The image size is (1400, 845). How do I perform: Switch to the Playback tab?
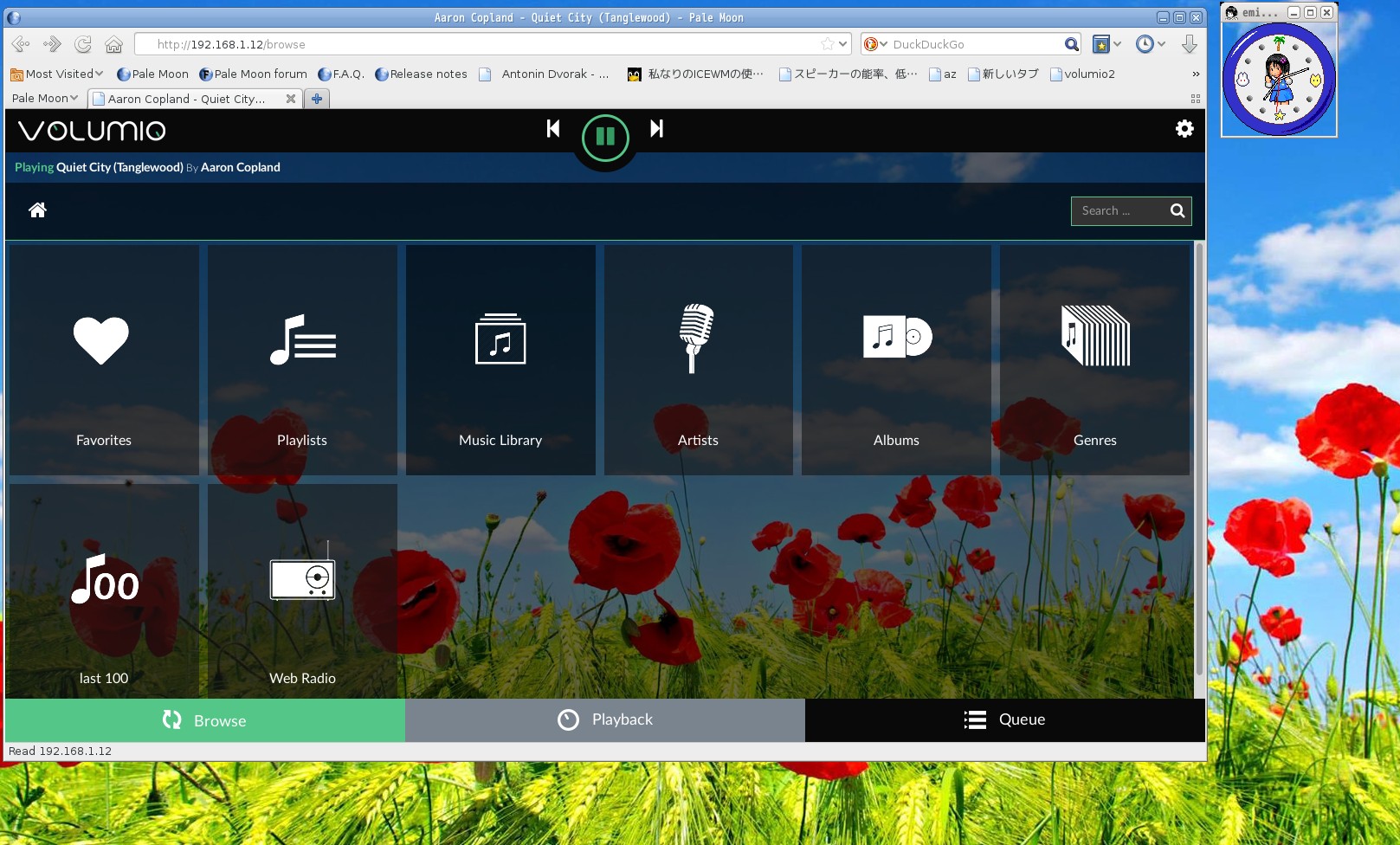click(605, 720)
